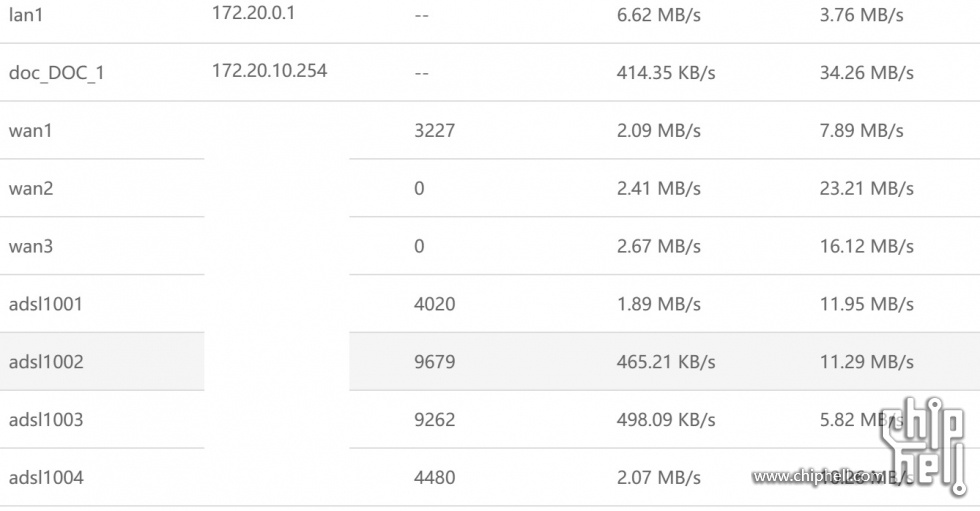Click the adsl1003 interface name
The image size is (980, 511).
tap(46, 419)
